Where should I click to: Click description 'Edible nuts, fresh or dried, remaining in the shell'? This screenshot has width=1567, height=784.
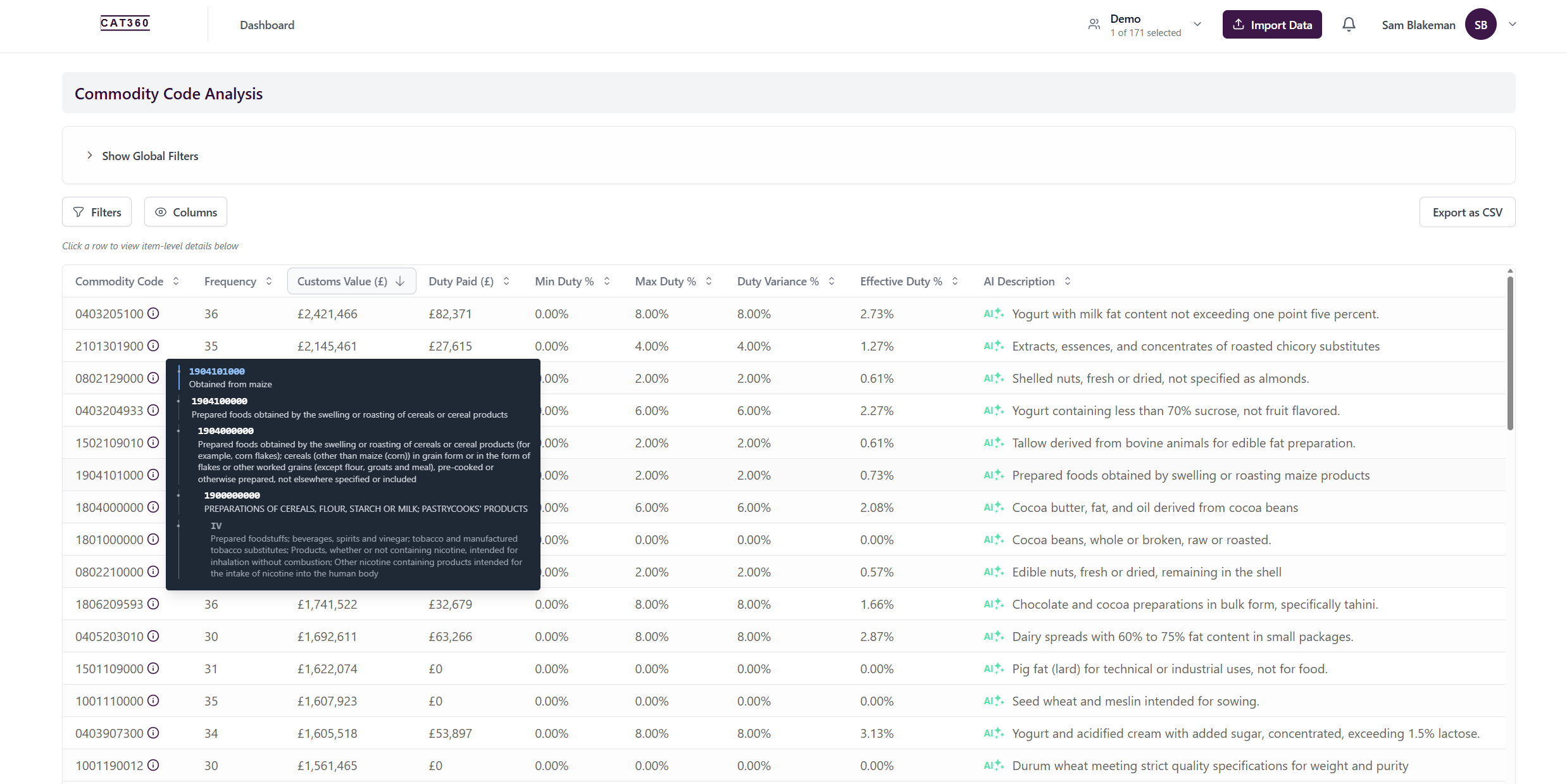tap(1146, 572)
